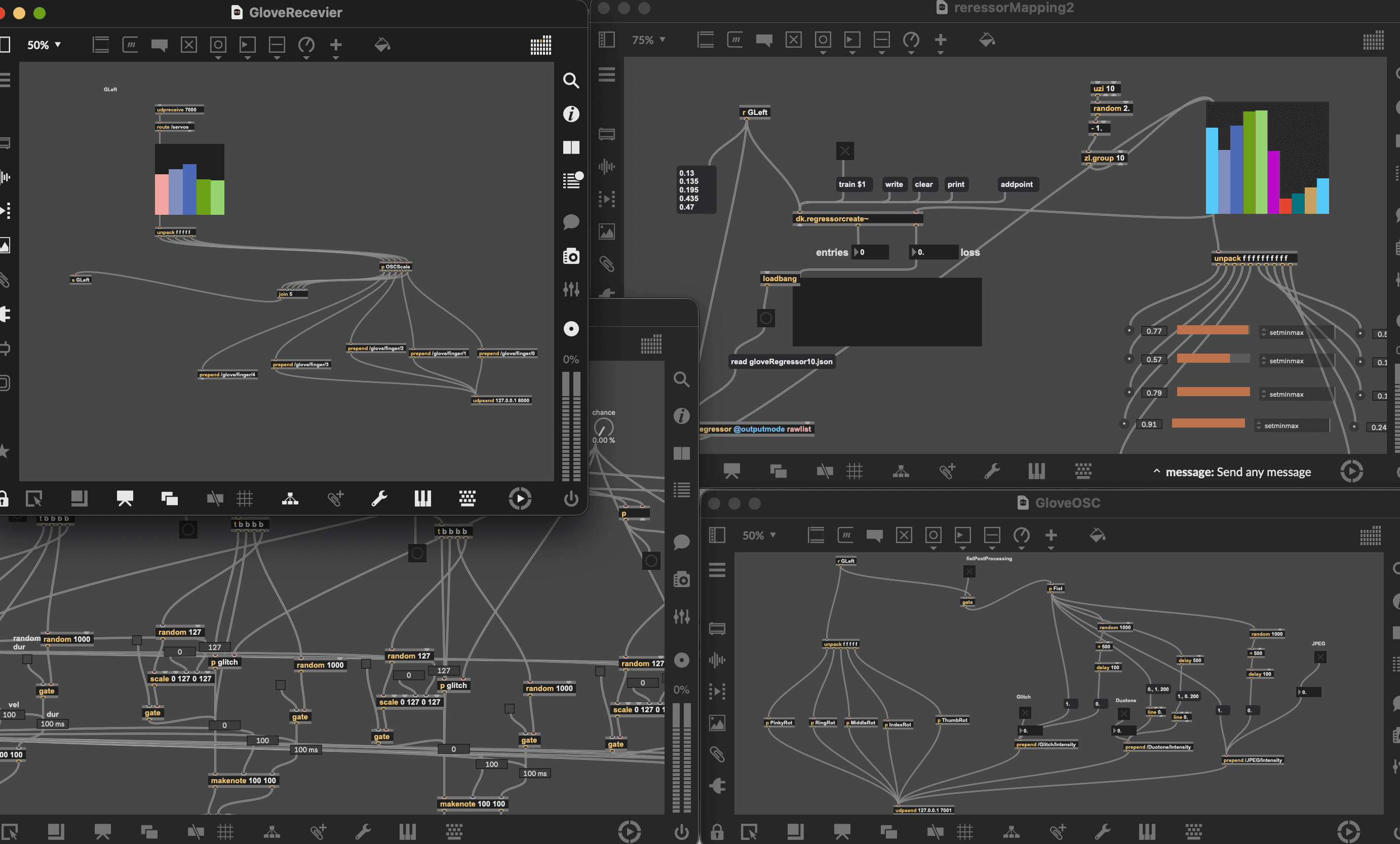This screenshot has height=844, width=1400.
Task: Select udpsend 127.0.0.1 8000 object
Action: 501,401
